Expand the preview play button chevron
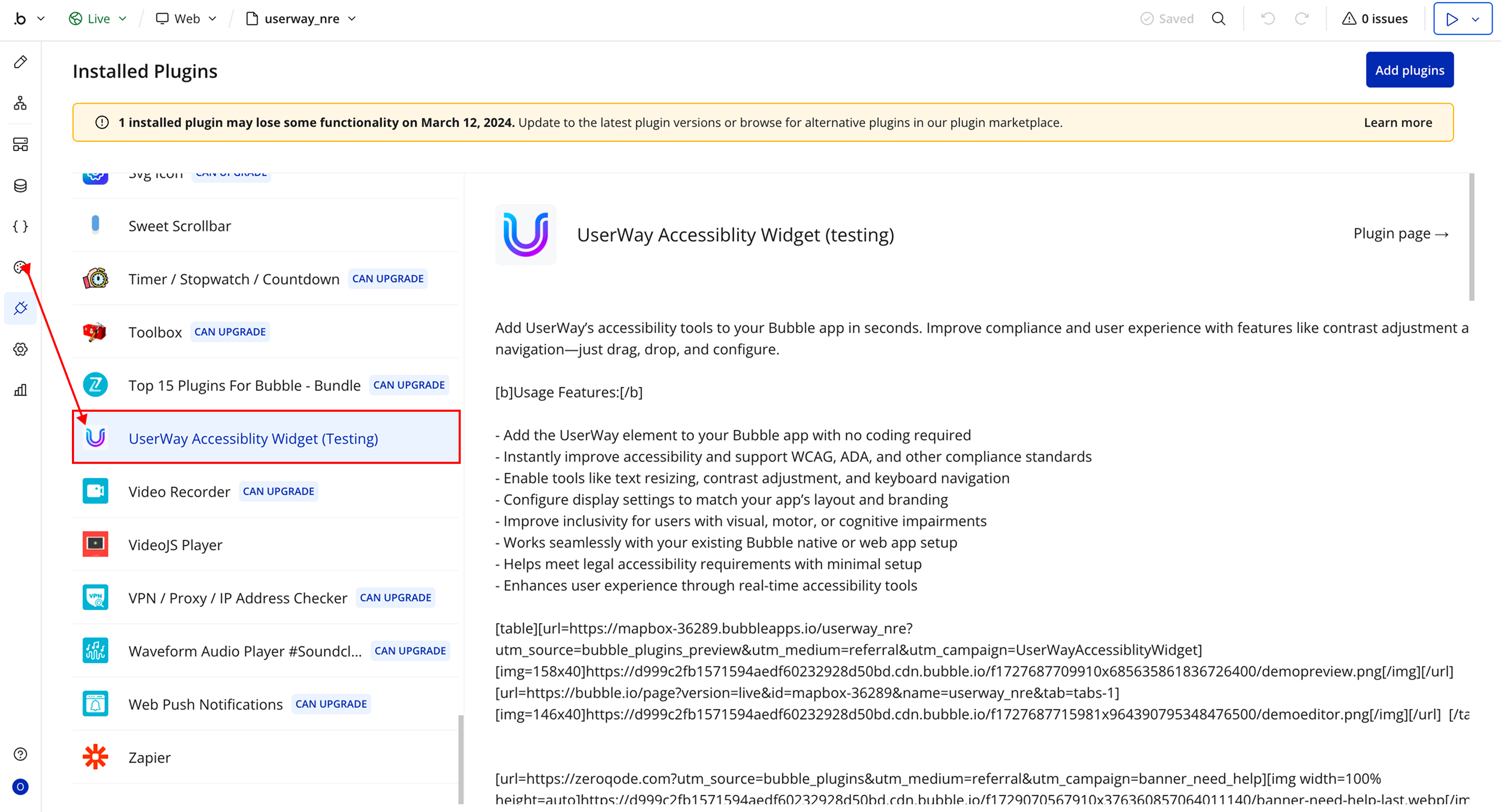 coord(1475,19)
